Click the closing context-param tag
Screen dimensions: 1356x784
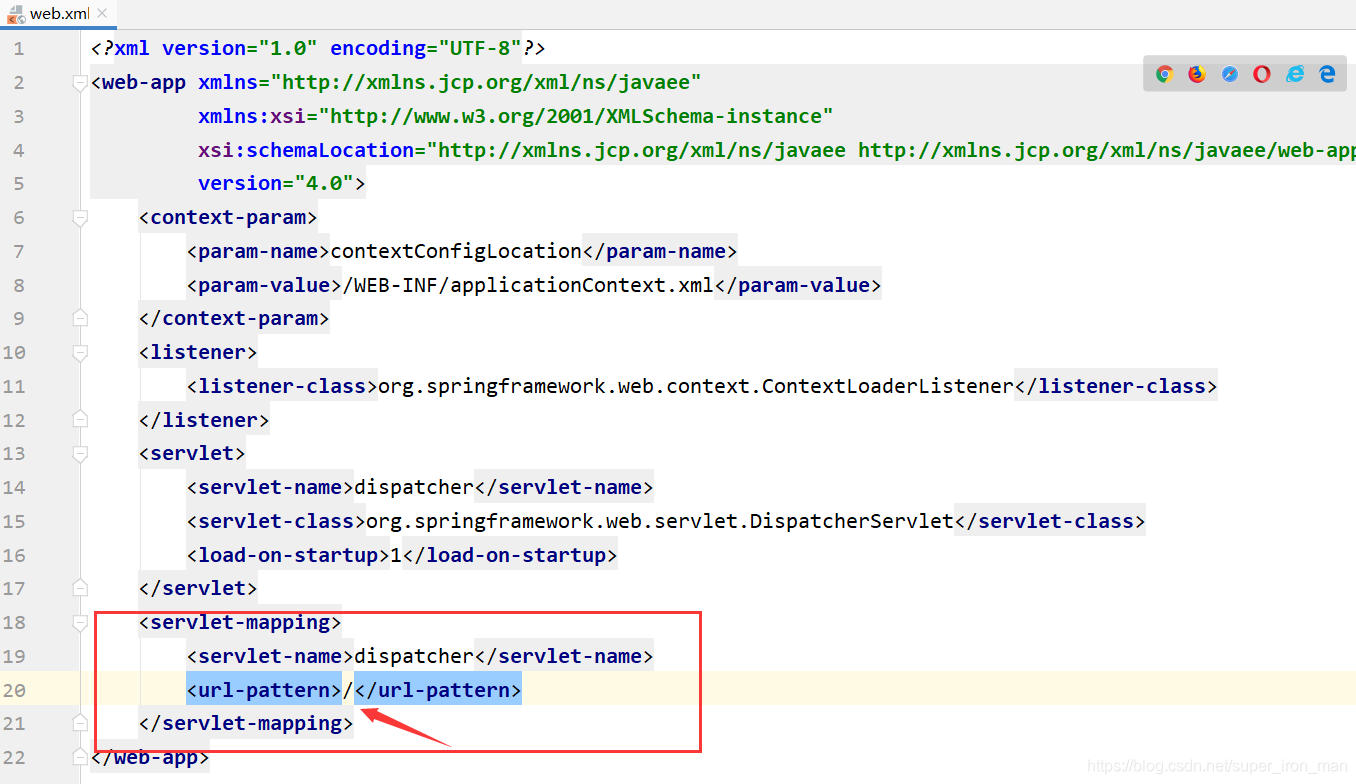click(234, 318)
